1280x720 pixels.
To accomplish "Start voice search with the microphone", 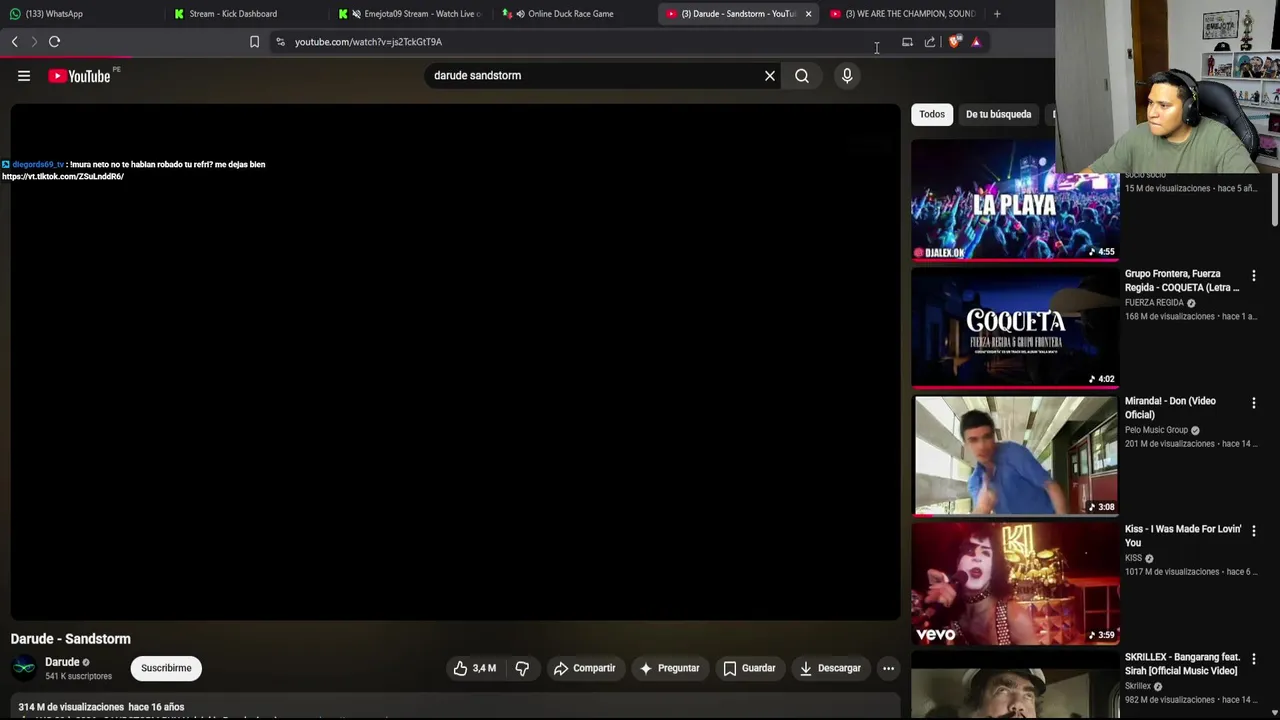I will pos(847,76).
